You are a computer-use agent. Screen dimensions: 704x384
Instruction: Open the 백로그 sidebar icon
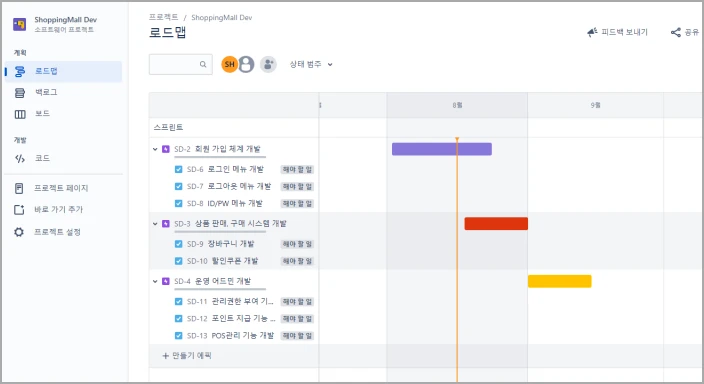click(x=20, y=93)
